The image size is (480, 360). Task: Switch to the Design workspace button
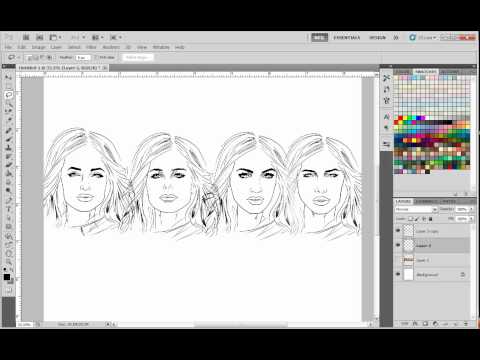pos(377,38)
